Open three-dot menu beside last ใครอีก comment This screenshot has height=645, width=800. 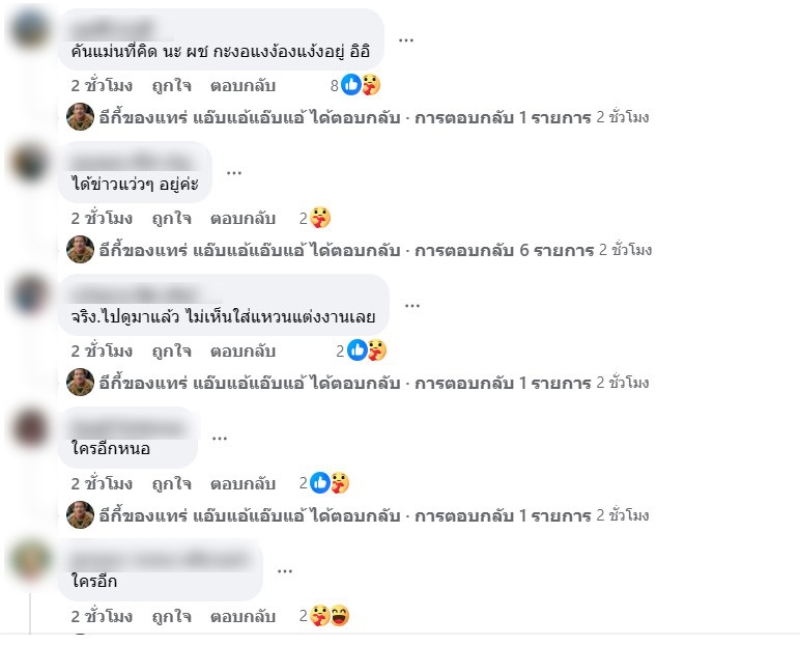point(285,570)
